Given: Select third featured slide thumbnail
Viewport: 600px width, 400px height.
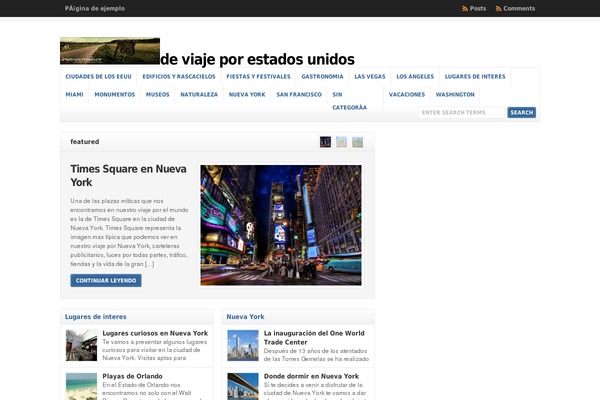Looking at the screenshot, I should click(357, 142).
